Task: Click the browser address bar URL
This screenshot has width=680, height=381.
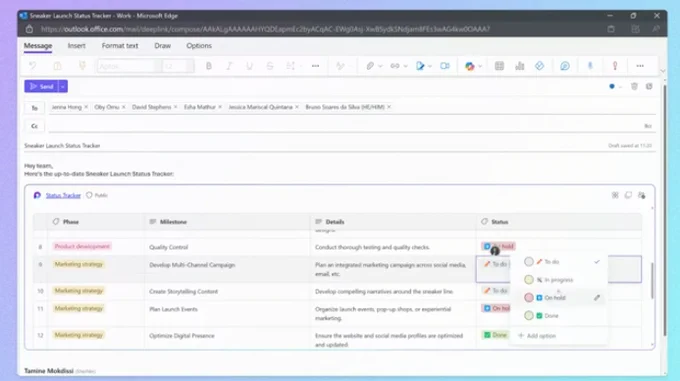Action: (x=265, y=29)
